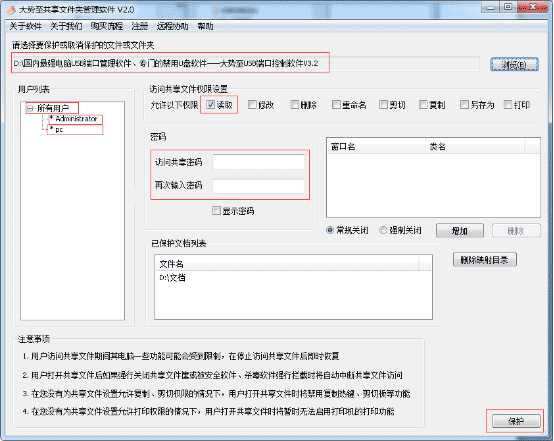Close the application window
554x441 pixels.
point(533,7)
